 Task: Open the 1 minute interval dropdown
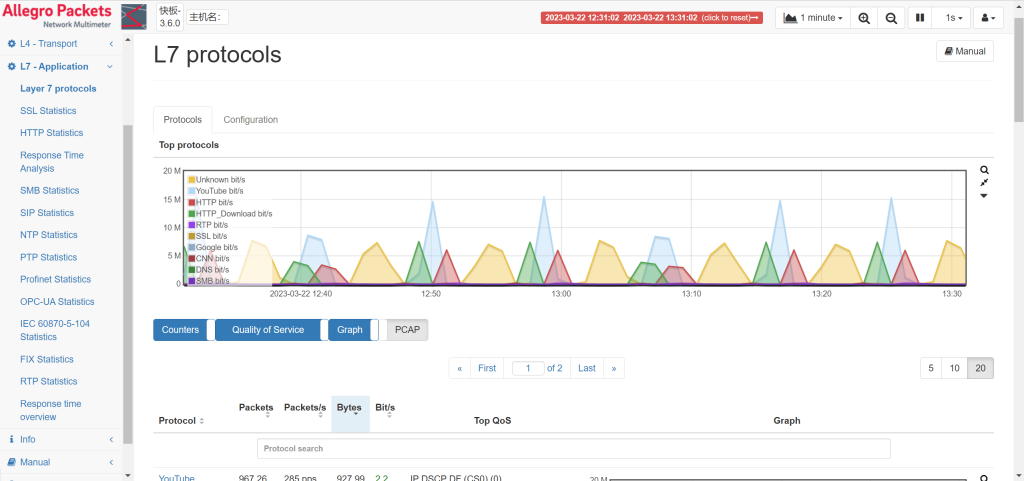pyautogui.click(x=813, y=18)
